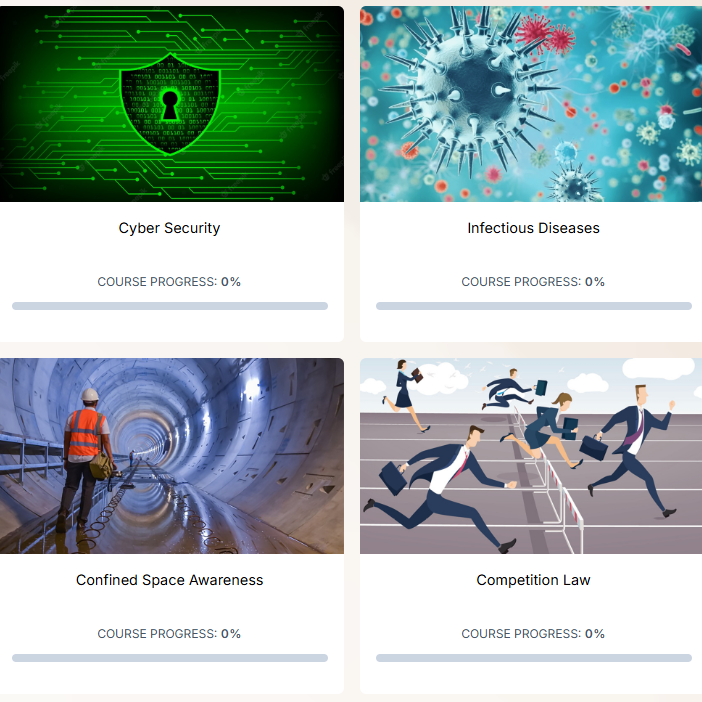Click Cyber Security course progress 0% text

click(x=169, y=282)
